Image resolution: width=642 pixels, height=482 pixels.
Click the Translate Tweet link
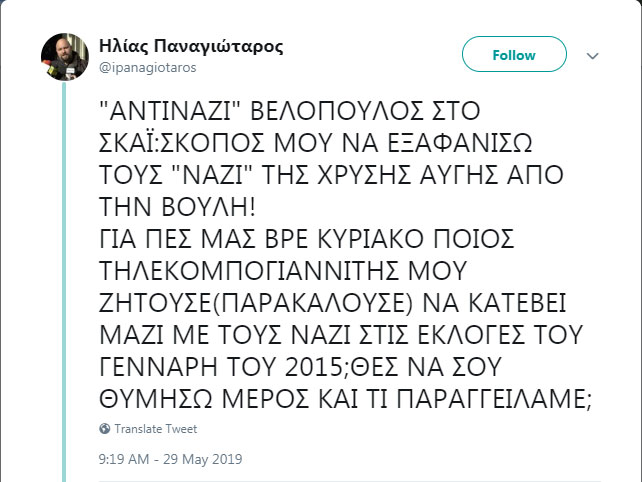(x=155, y=428)
